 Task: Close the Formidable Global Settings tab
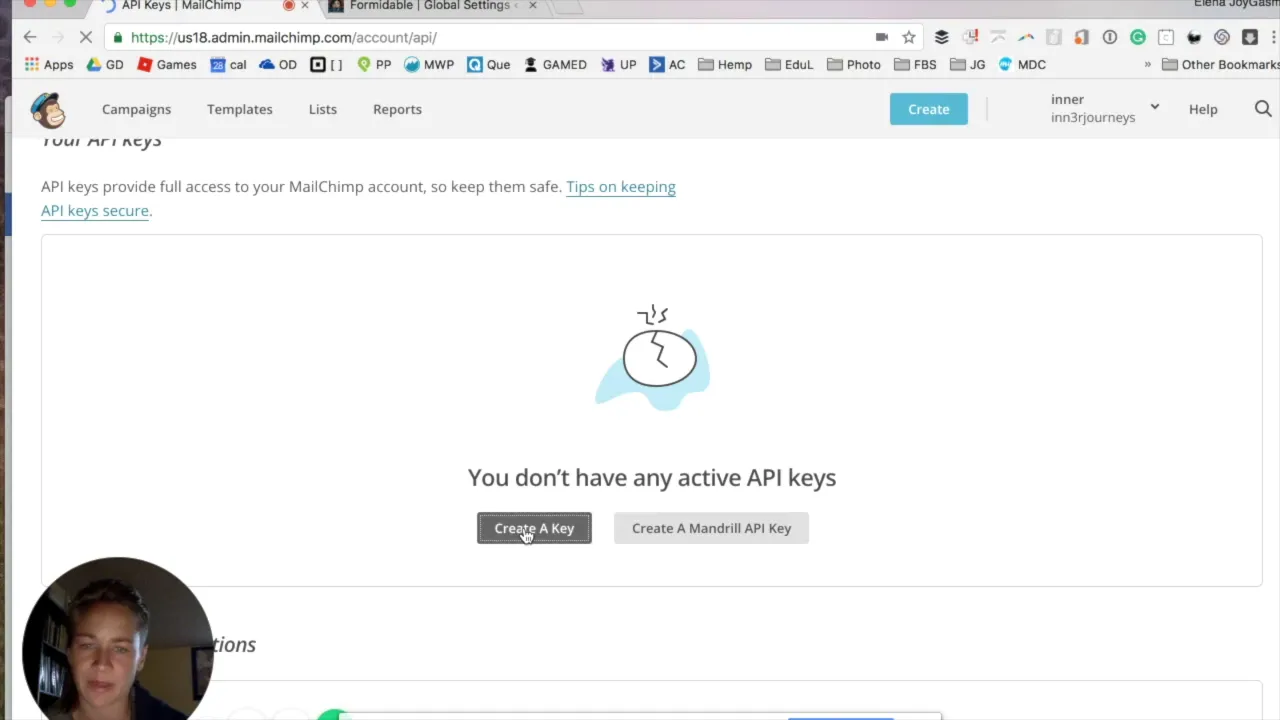click(532, 5)
